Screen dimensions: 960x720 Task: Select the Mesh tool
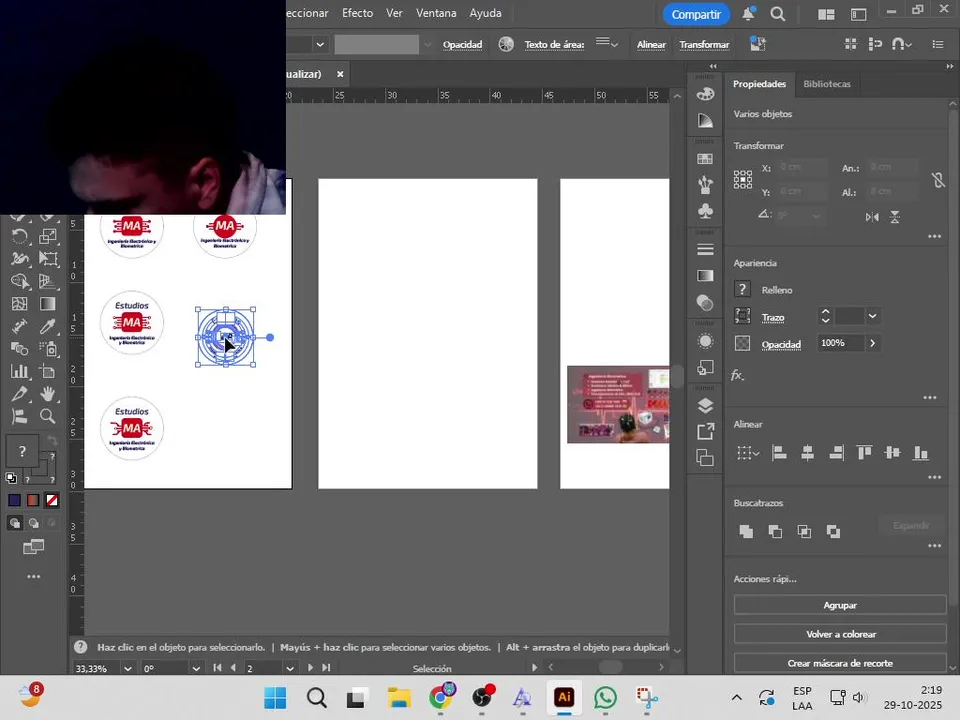[x=20, y=304]
